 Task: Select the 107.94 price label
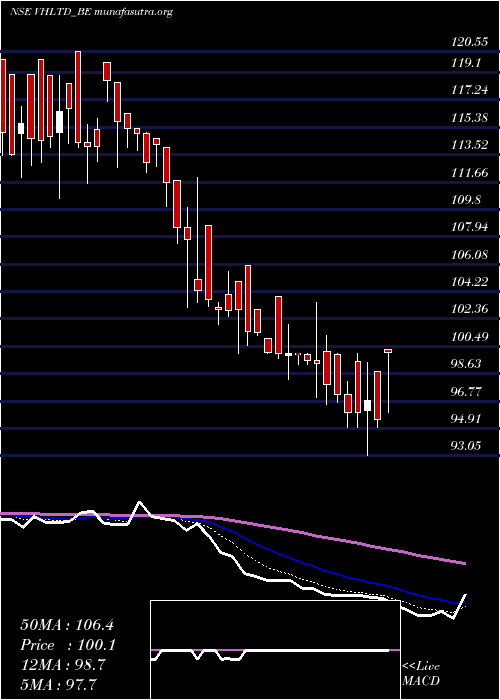click(x=469, y=227)
